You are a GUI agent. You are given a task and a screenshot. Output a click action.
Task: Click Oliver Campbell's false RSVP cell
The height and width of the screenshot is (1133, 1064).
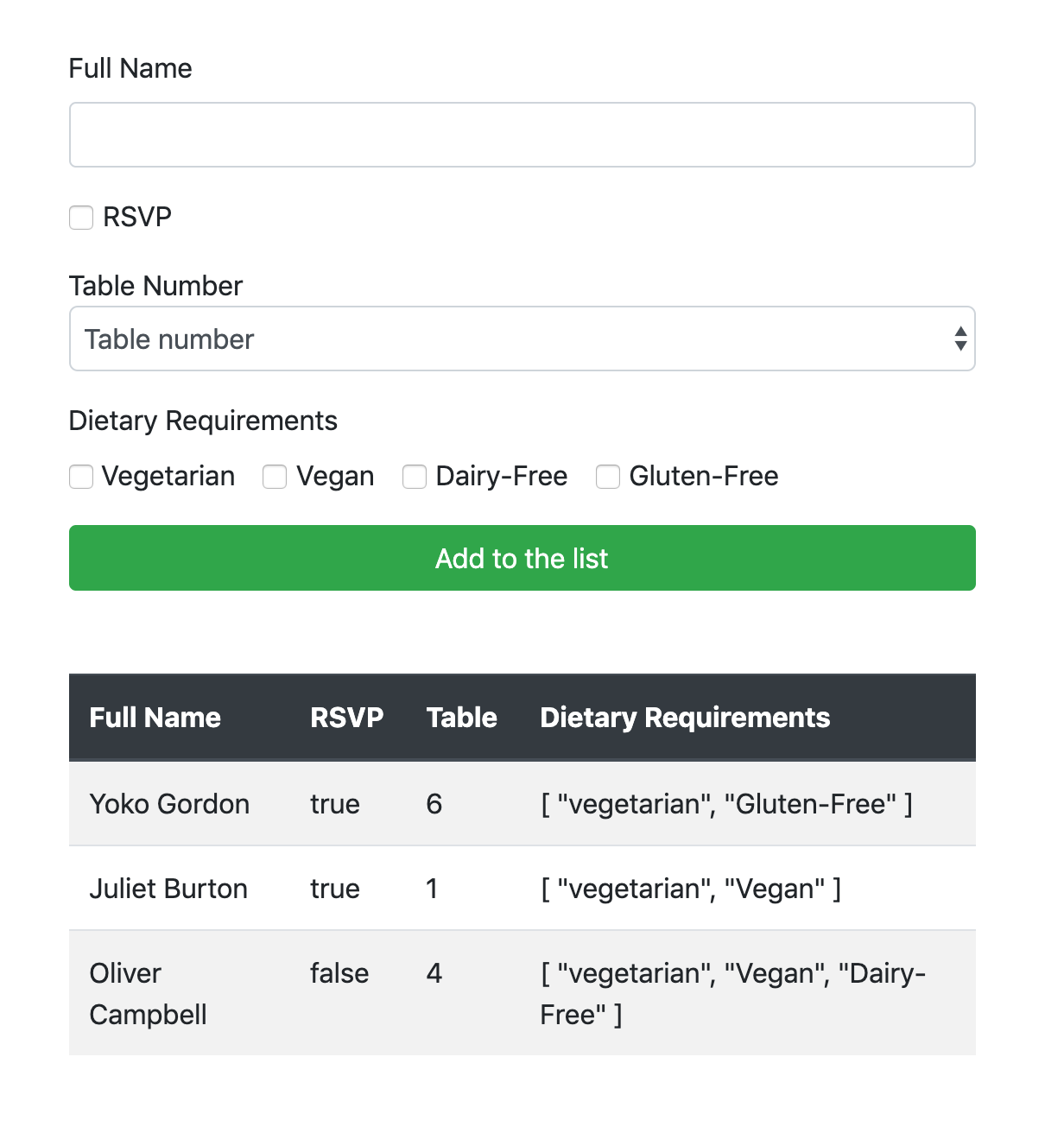click(339, 973)
